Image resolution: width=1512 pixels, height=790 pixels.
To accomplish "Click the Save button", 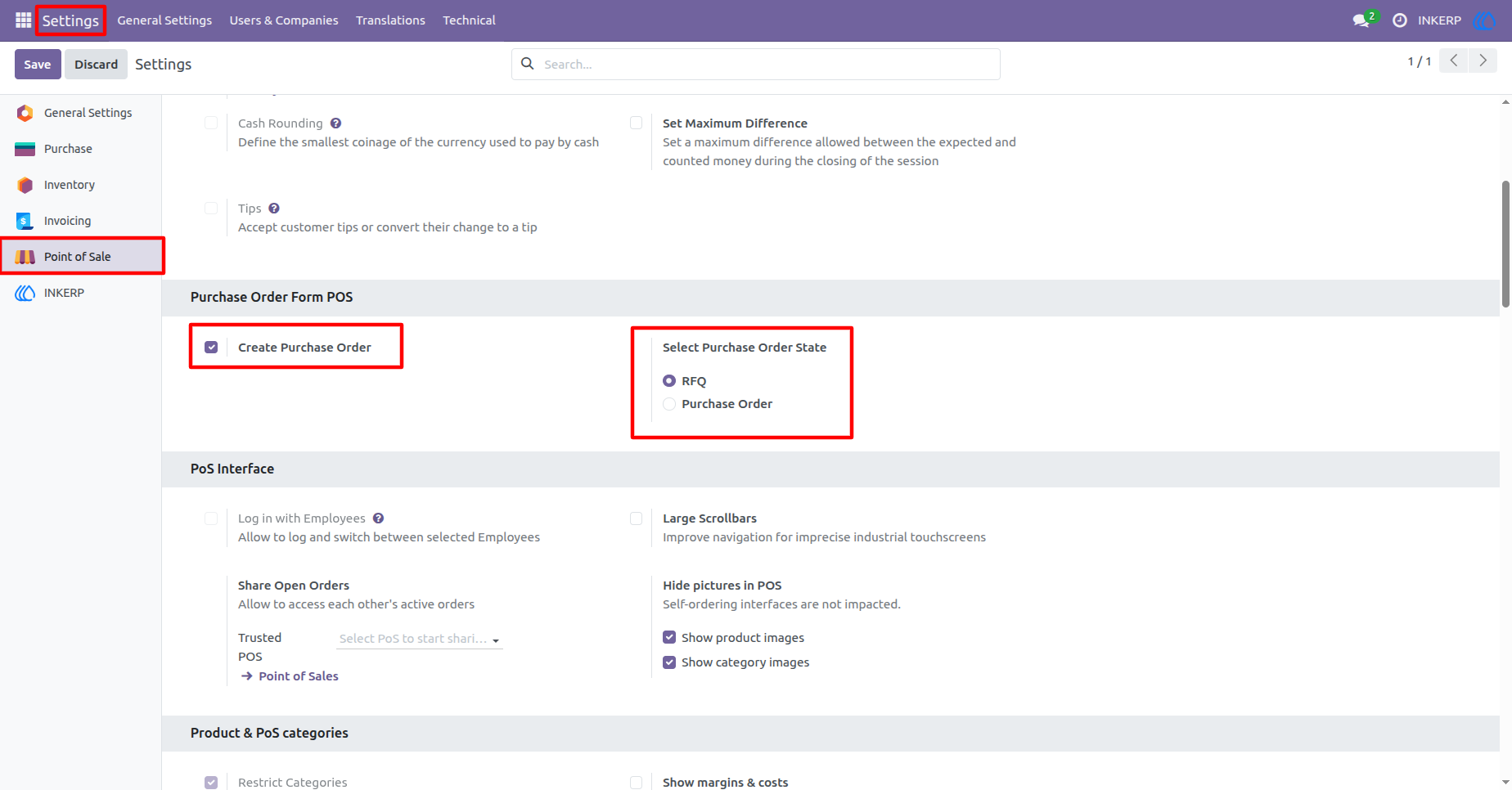I will (x=38, y=65).
